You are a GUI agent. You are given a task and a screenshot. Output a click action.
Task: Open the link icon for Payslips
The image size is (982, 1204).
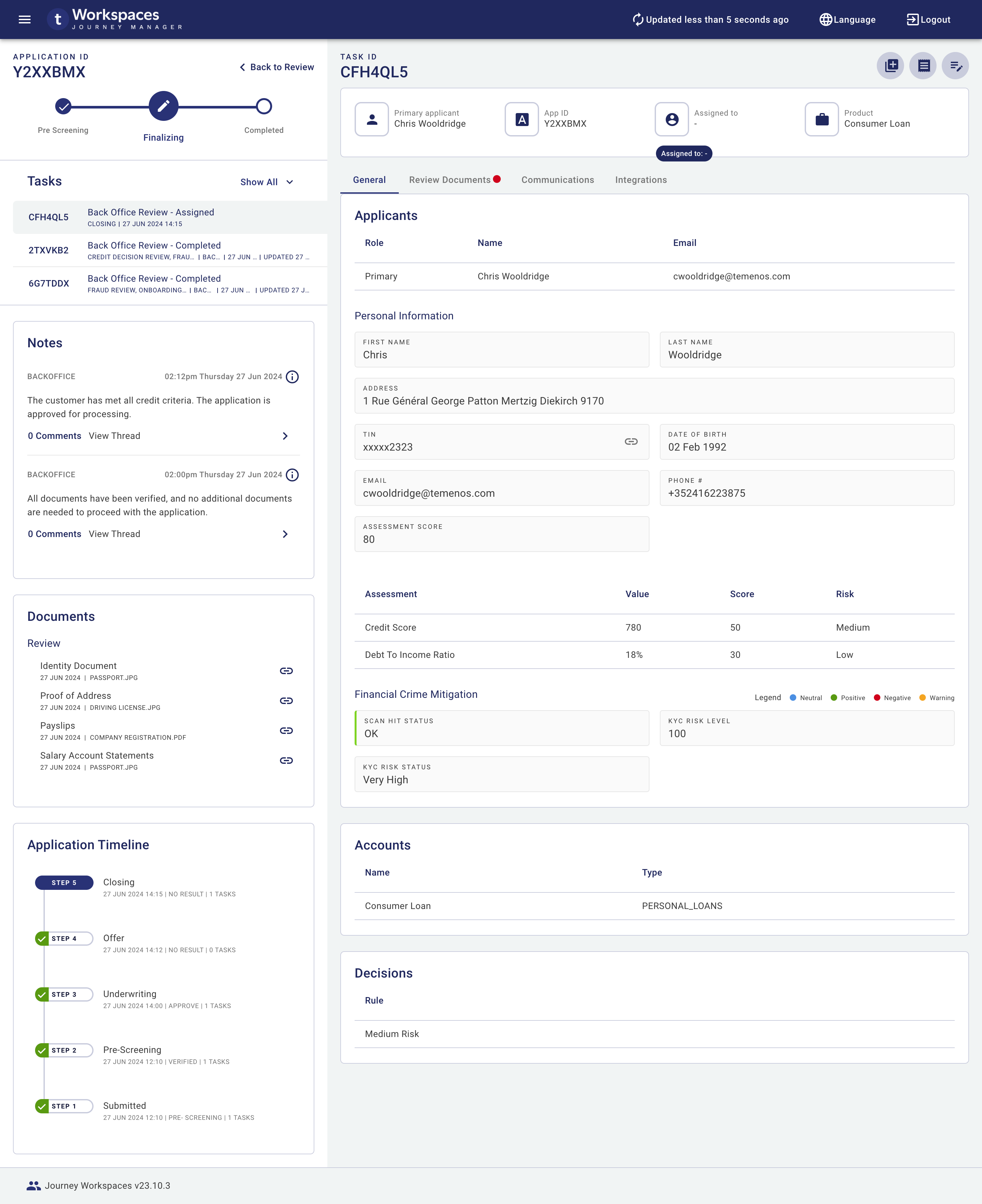tap(286, 731)
